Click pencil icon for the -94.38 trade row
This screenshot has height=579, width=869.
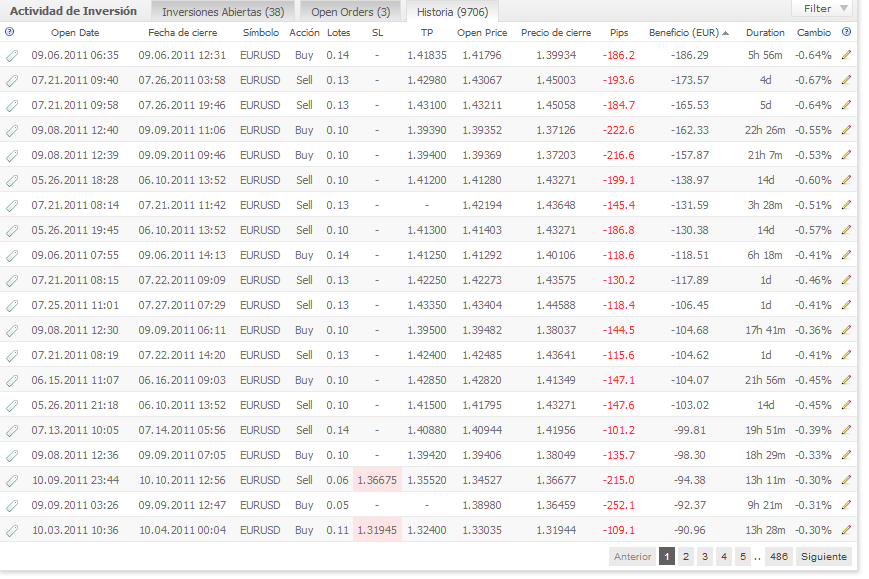846,480
